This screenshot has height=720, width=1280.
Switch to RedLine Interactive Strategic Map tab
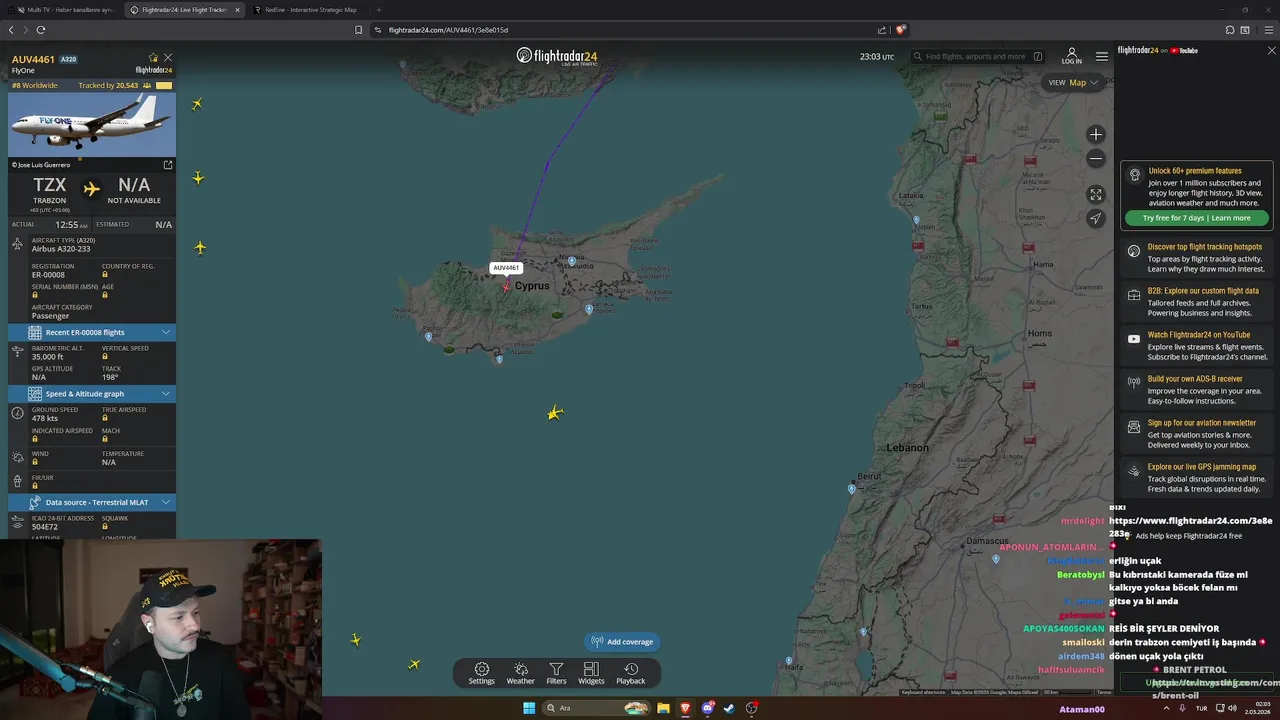tap(305, 10)
